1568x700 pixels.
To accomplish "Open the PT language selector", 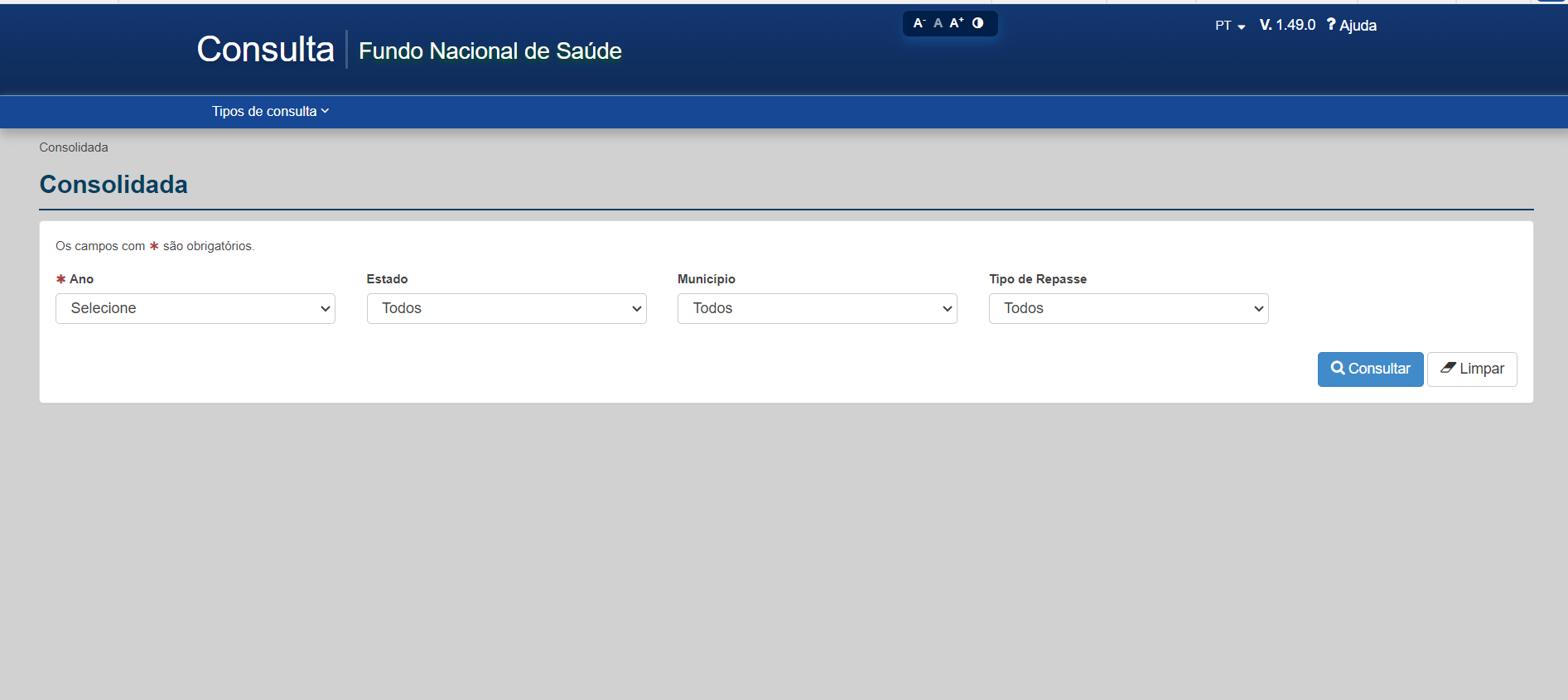I will point(1230,26).
